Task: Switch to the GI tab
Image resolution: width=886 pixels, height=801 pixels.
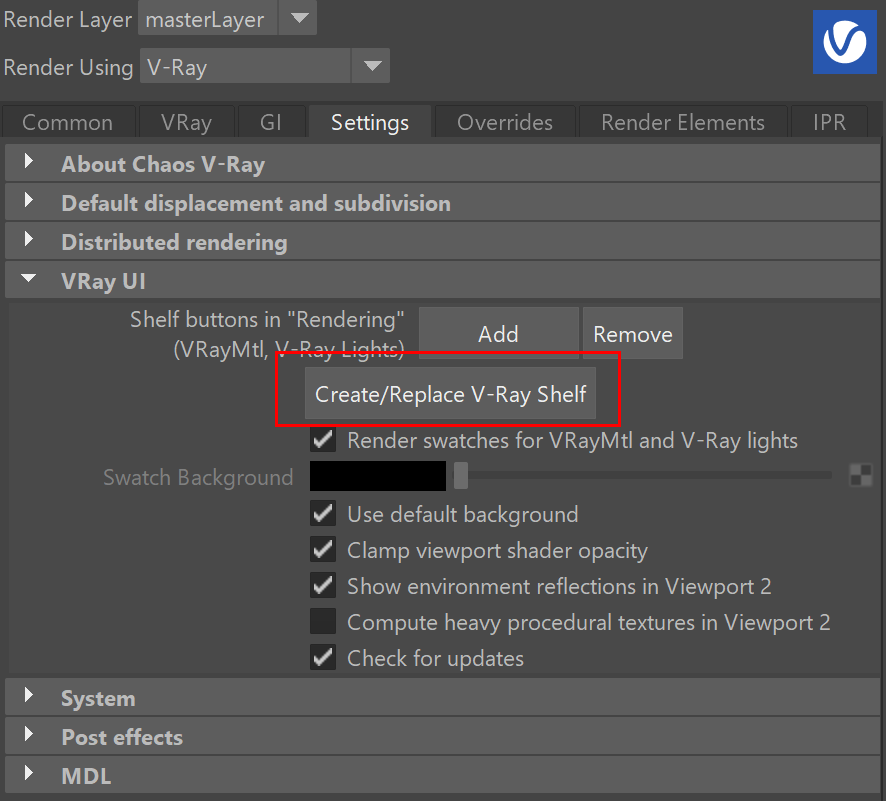Action: (271, 122)
